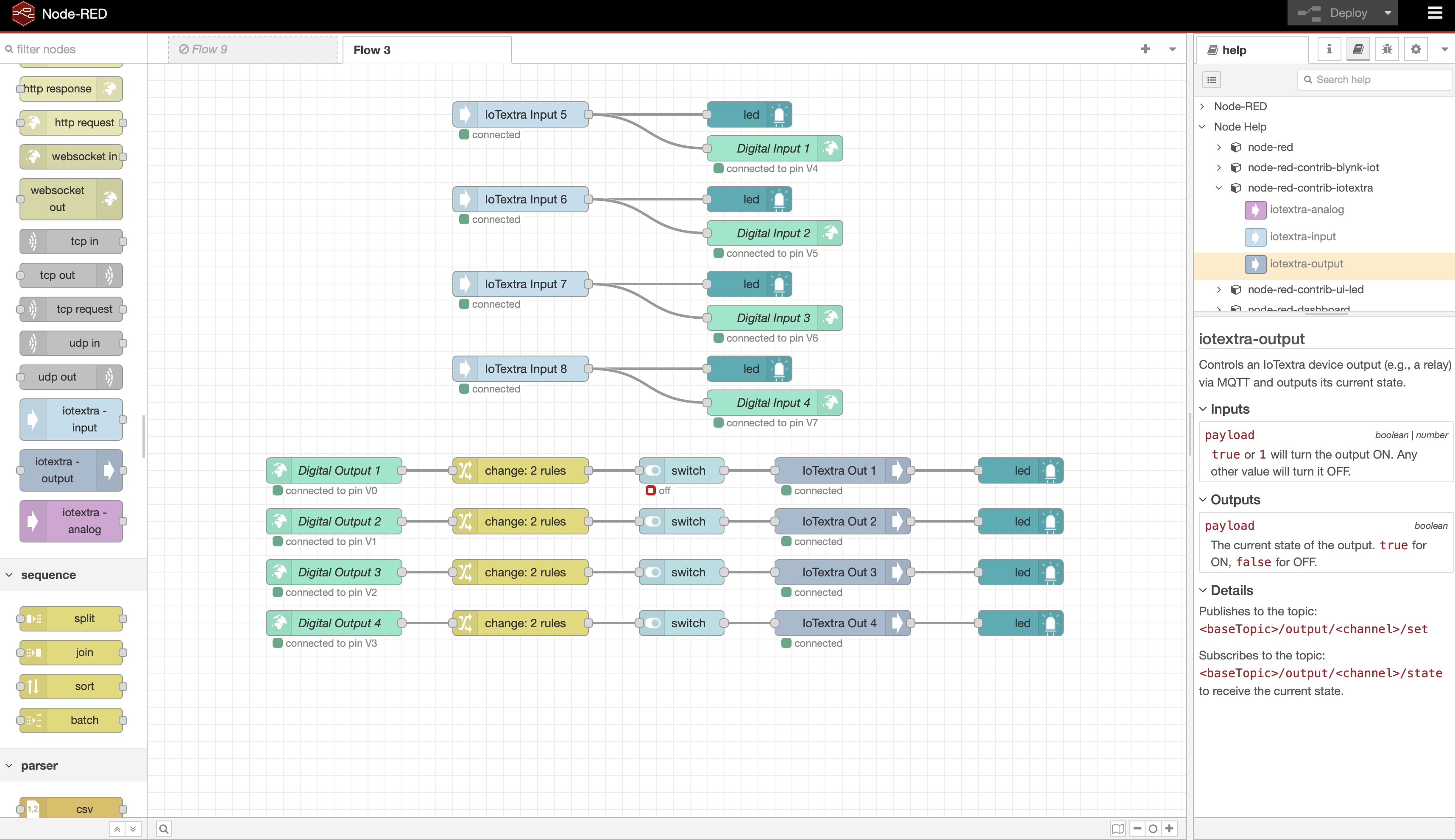Viewport: 1455px width, 840px height.
Task: Select the iotextra-analog help icon
Action: [1255, 210]
